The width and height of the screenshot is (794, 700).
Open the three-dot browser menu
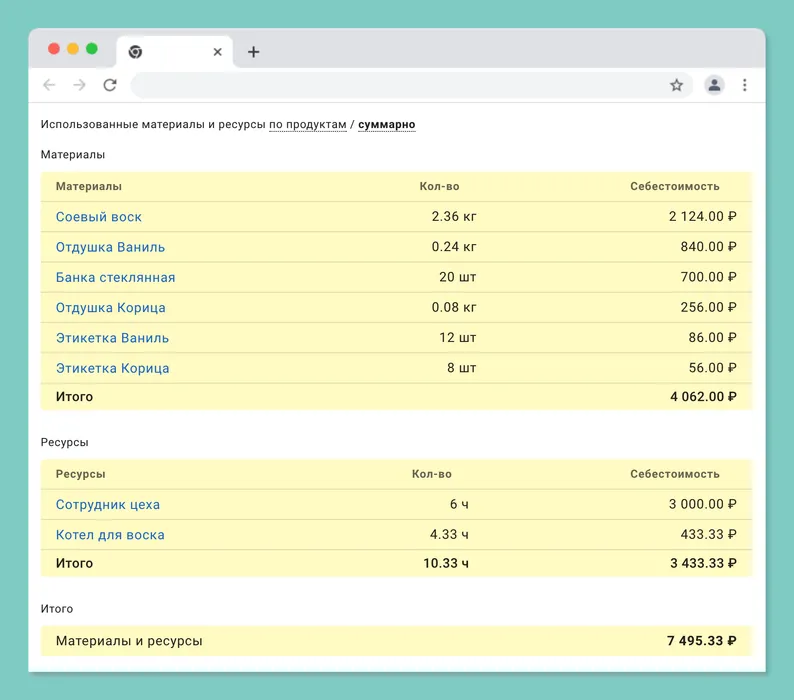(x=744, y=85)
